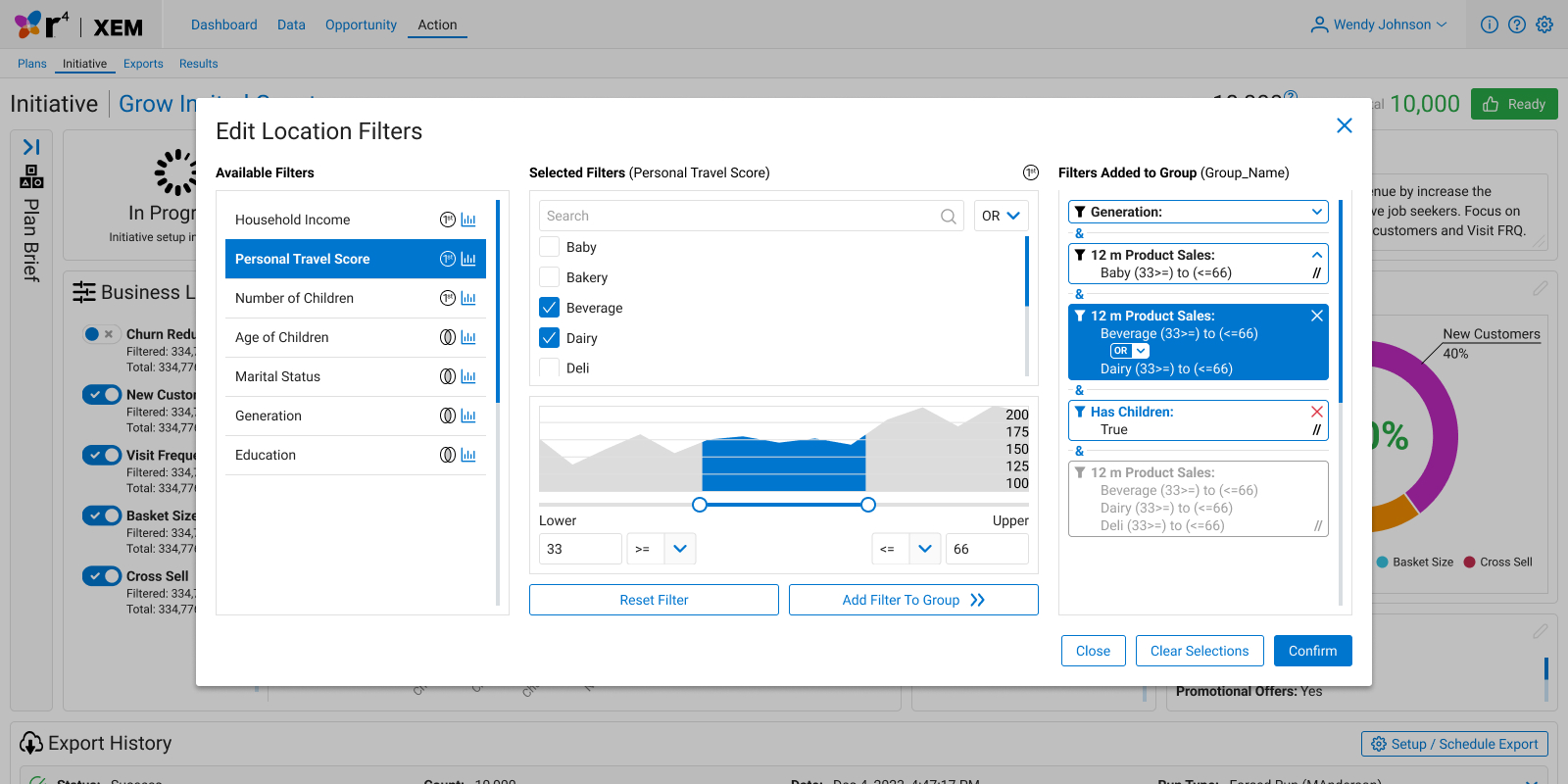The width and height of the screenshot is (1568, 784).
Task: Switch to the Exports tab
Action: coord(143,64)
